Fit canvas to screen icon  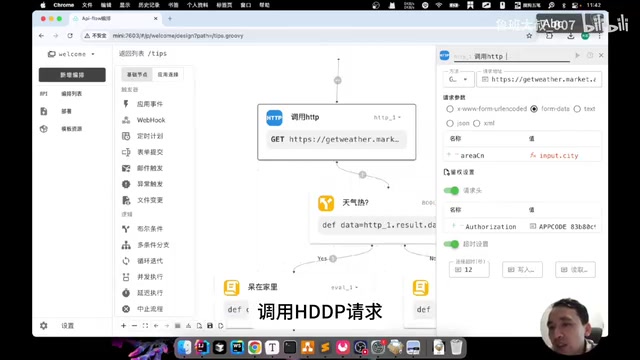[x=145, y=326]
